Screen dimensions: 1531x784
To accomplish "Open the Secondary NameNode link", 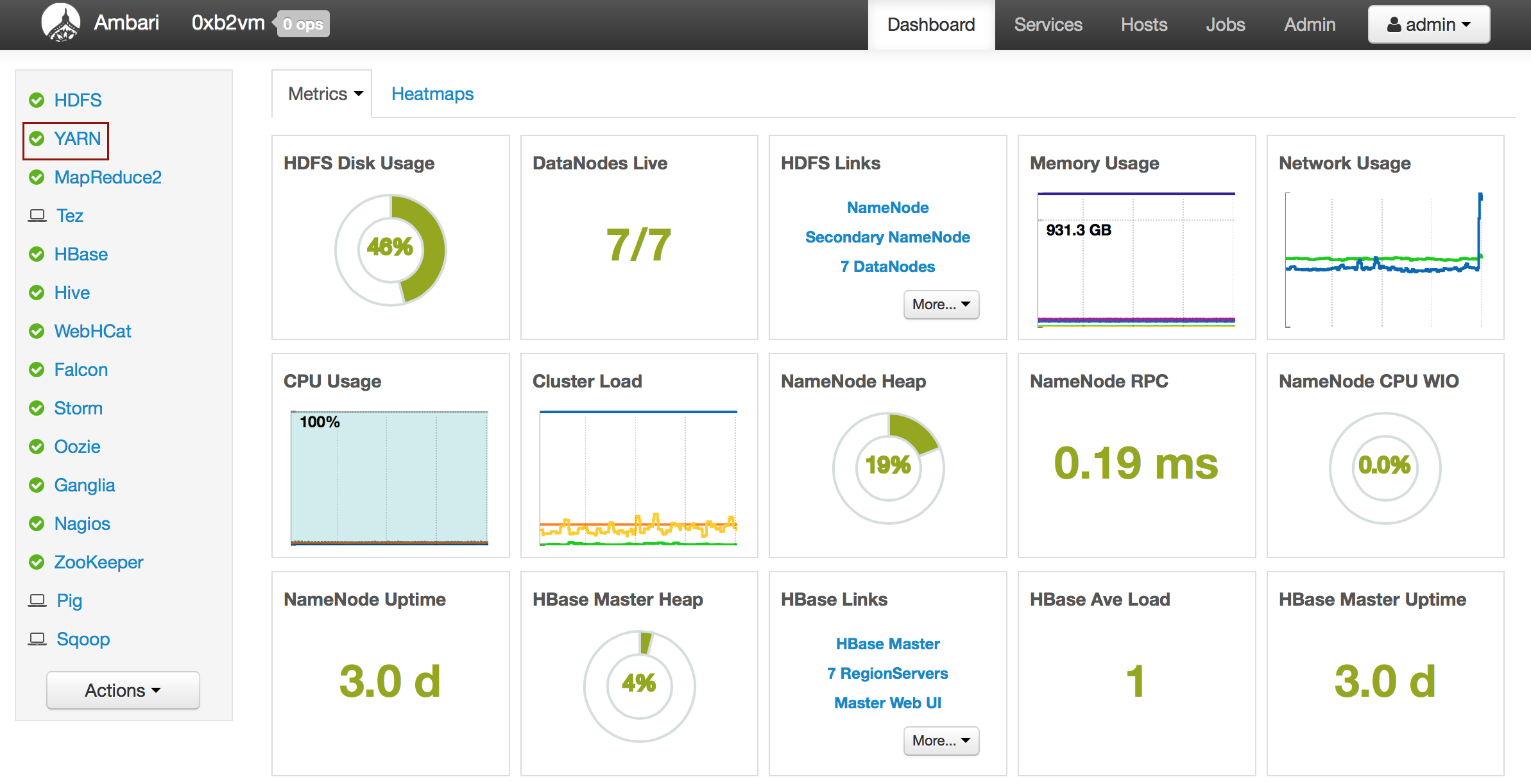I will [x=887, y=237].
